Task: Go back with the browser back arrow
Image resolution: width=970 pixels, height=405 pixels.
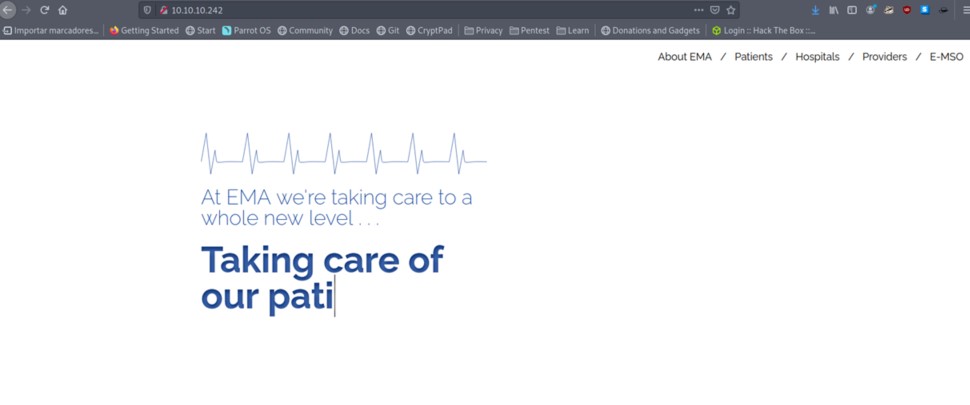Action: [x=7, y=10]
